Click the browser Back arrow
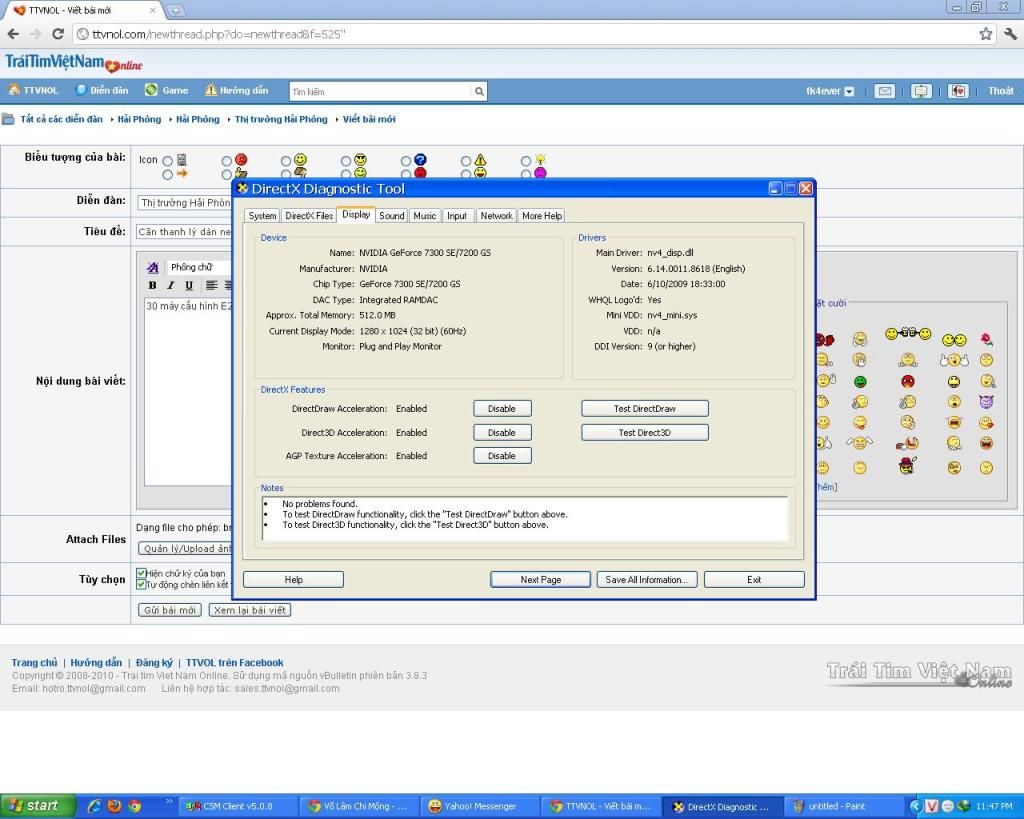This screenshot has height=819, width=1024. coord(14,34)
